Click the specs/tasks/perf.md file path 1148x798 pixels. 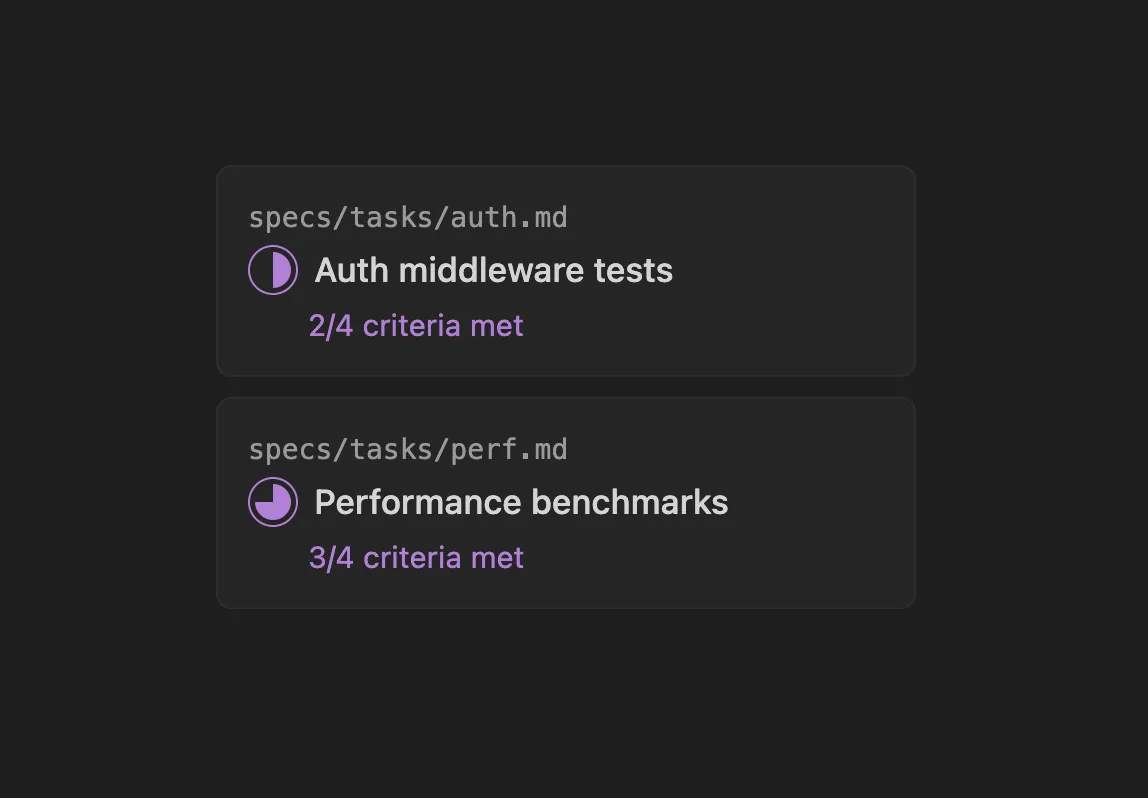click(x=408, y=449)
